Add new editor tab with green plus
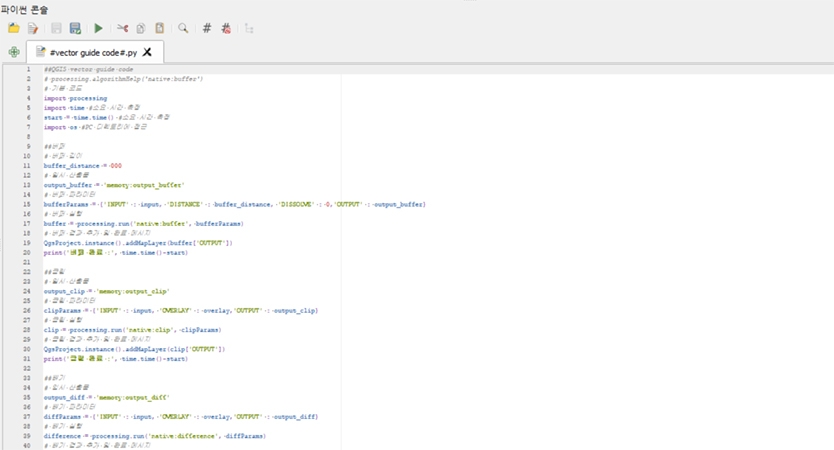Screen dimensions: 834x450 [14, 52]
